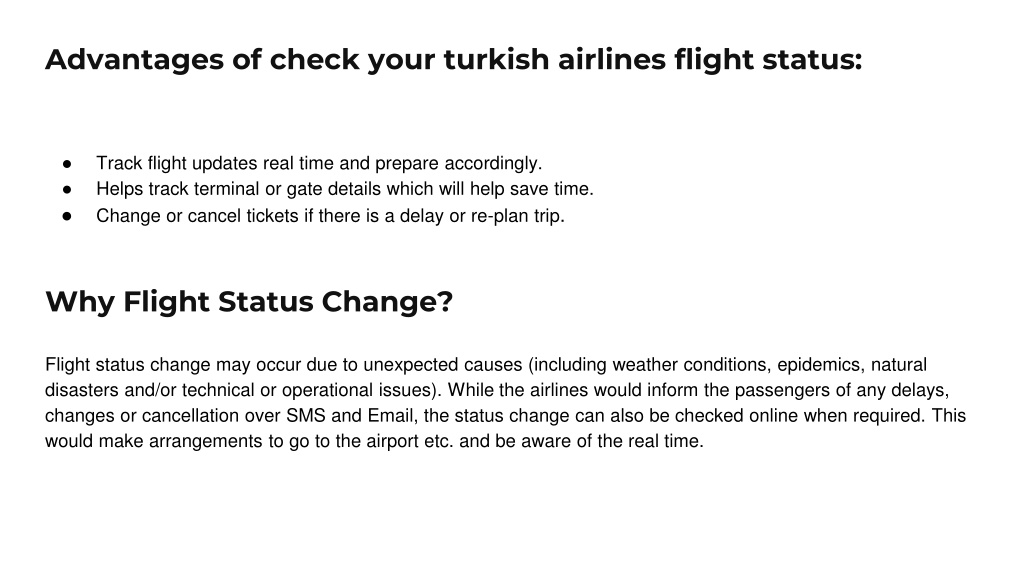This screenshot has height=576, width=1024.
Task: Click the last paragraph line starting 'would make arrangements'
Action: click(374, 441)
